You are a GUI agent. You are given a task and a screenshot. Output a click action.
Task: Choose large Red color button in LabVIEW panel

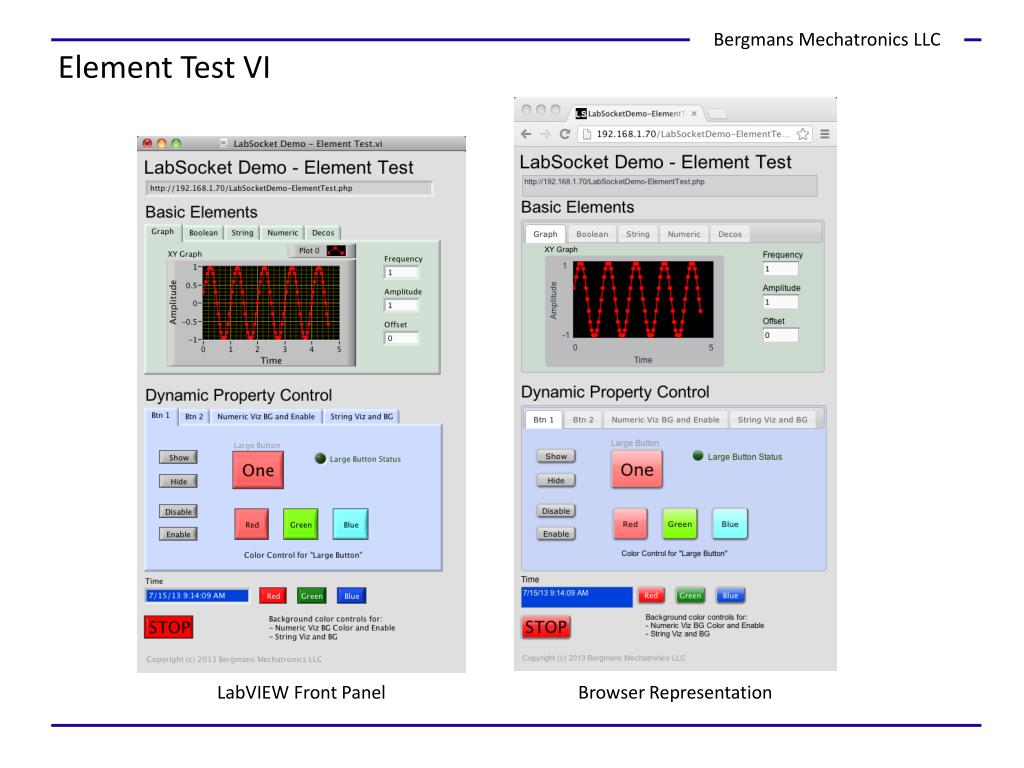coord(251,524)
